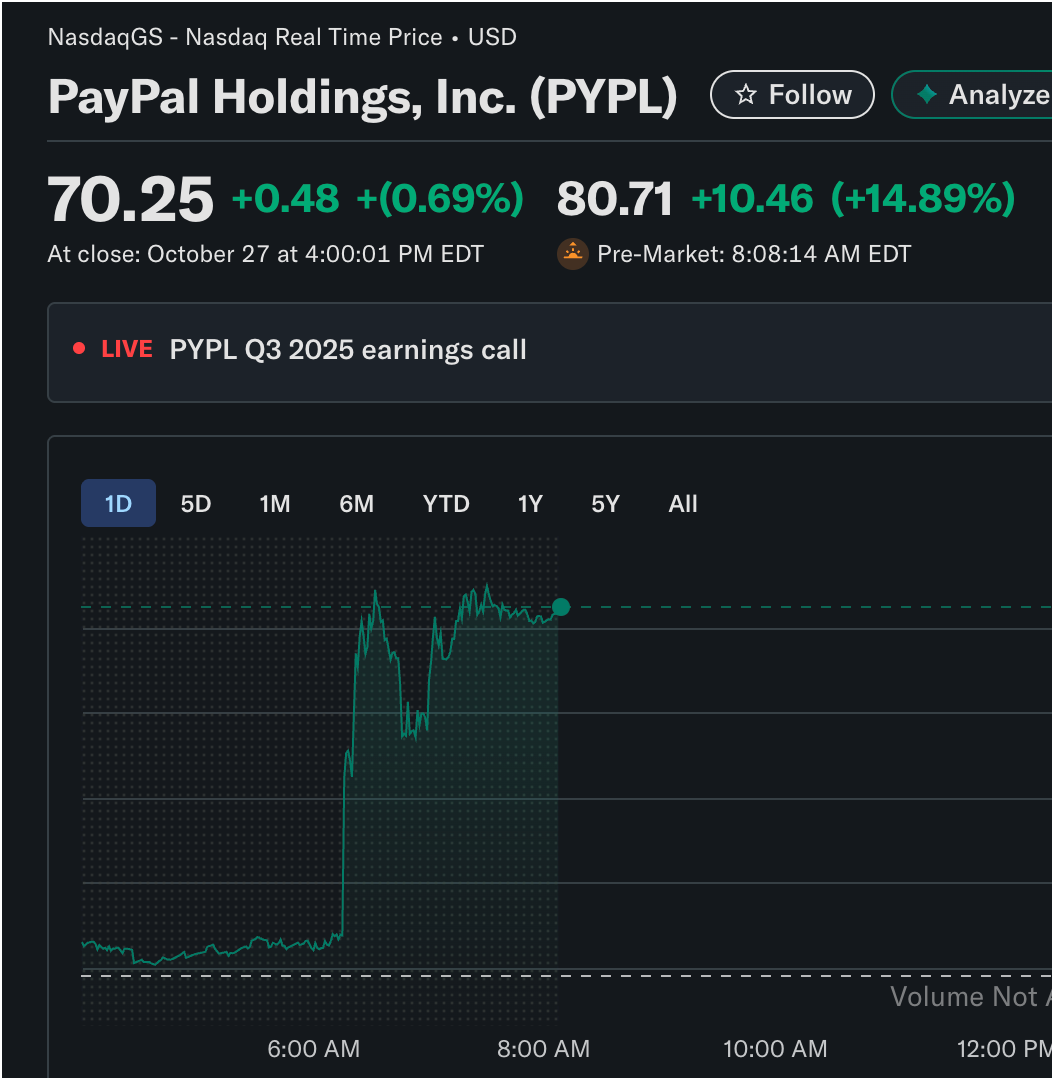1054x1080 pixels.
Task: Select the 1D chart range tab
Action: click(x=118, y=503)
